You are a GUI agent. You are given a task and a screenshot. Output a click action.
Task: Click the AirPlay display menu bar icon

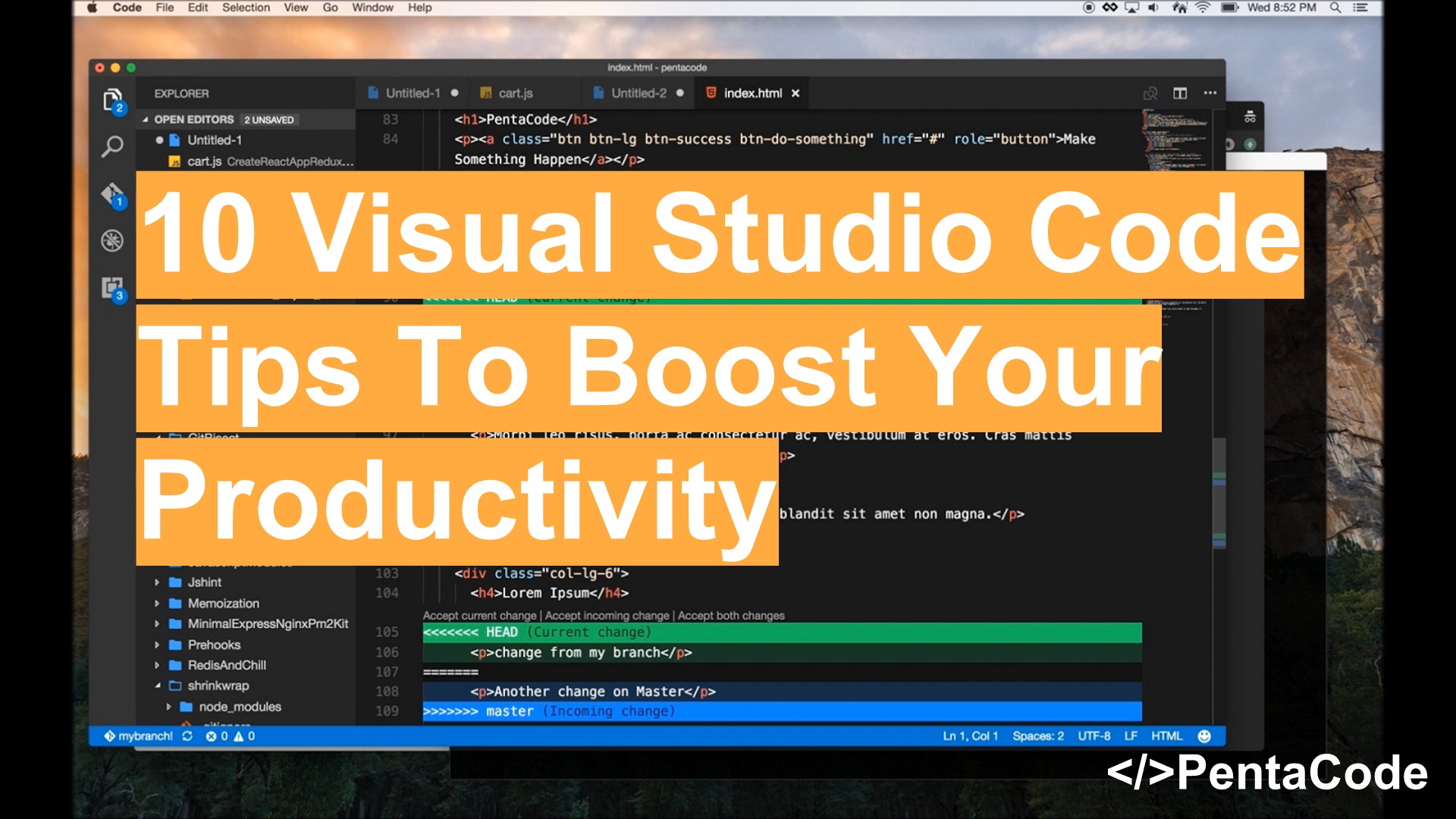[1132, 8]
